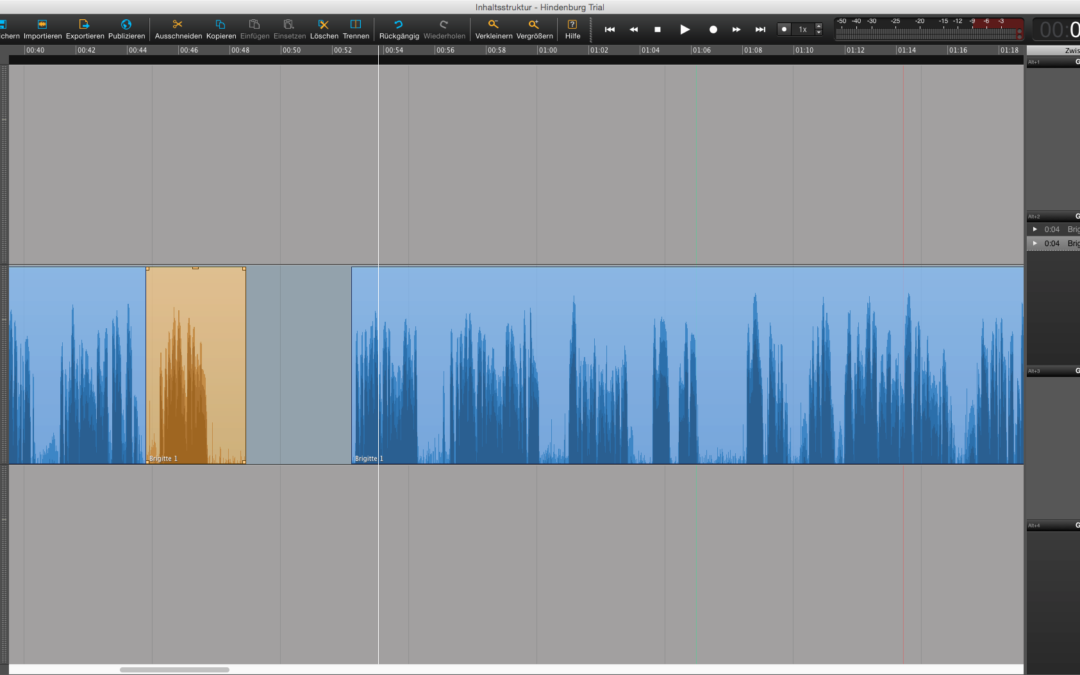The height and width of the screenshot is (675, 1080).
Task: Click the 'Brigitte 1' label on long blue clip
Action: click(x=368, y=459)
